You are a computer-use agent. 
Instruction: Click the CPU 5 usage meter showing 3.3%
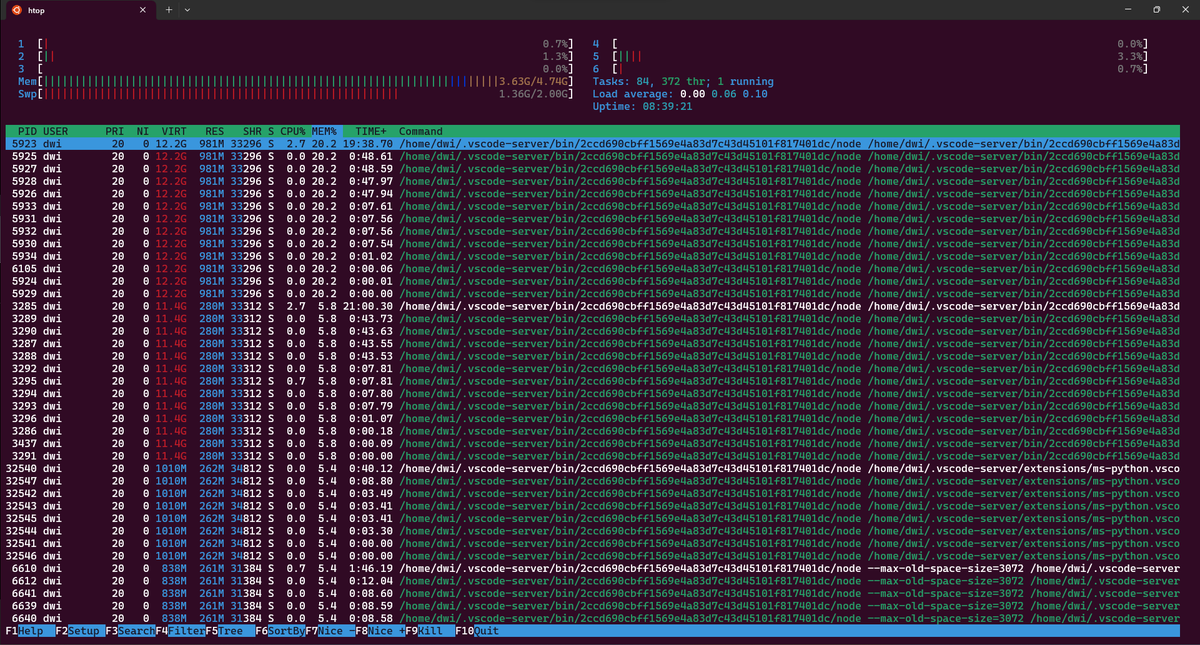(x=870, y=57)
